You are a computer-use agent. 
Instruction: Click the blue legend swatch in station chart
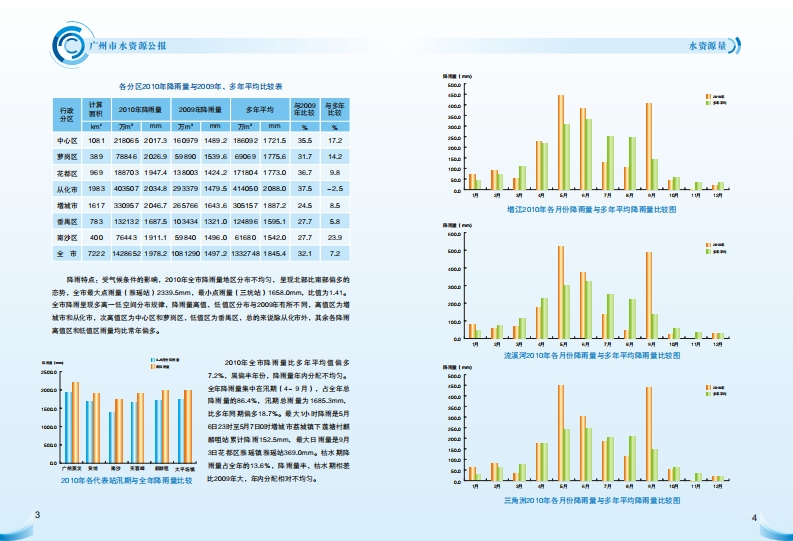pyautogui.click(x=152, y=358)
